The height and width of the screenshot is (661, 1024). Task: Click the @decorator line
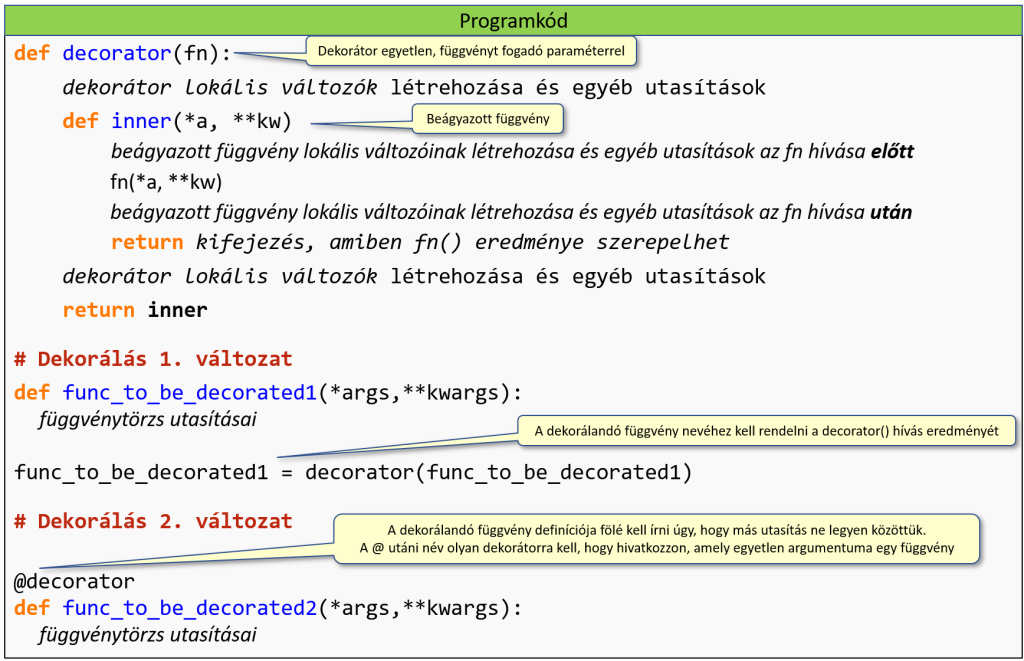[x=74, y=581]
